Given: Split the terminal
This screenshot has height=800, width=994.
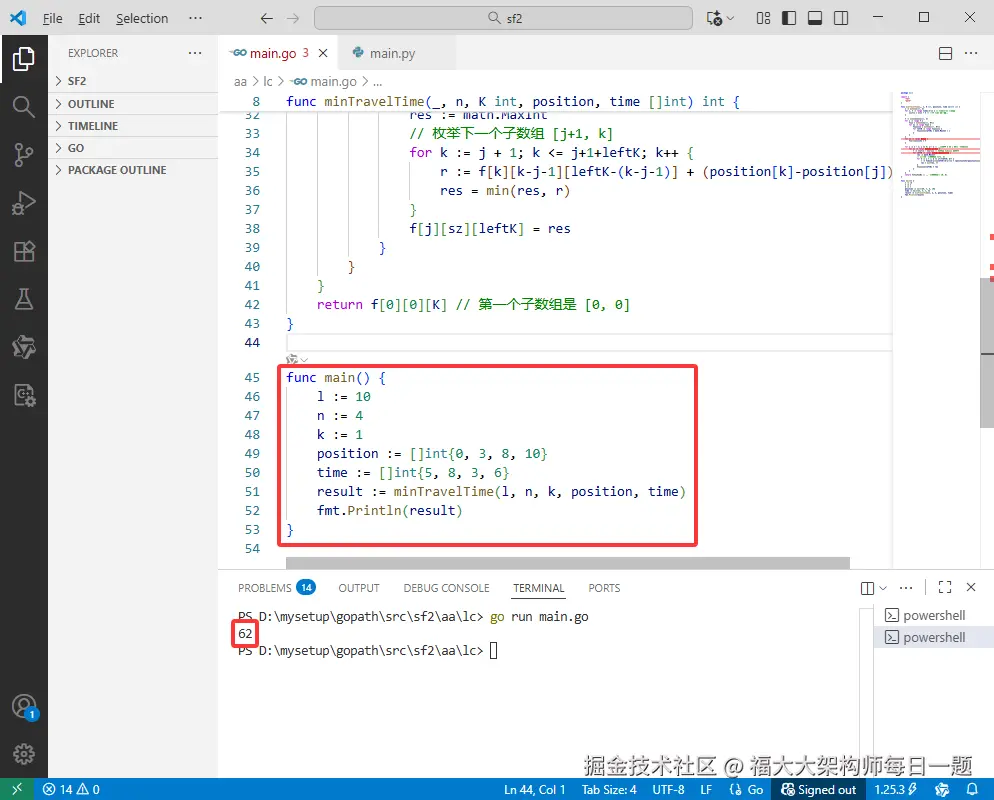Looking at the screenshot, I should click(x=867, y=588).
